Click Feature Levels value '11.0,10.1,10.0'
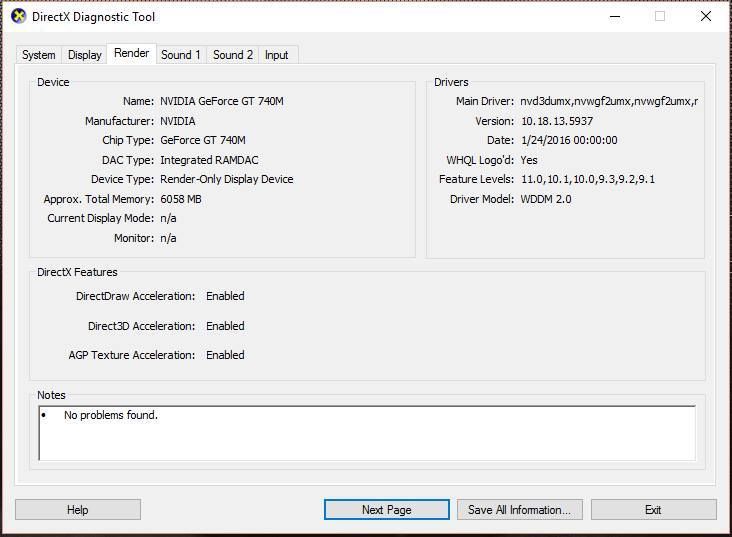The height and width of the screenshot is (537, 732). pyautogui.click(x=588, y=179)
